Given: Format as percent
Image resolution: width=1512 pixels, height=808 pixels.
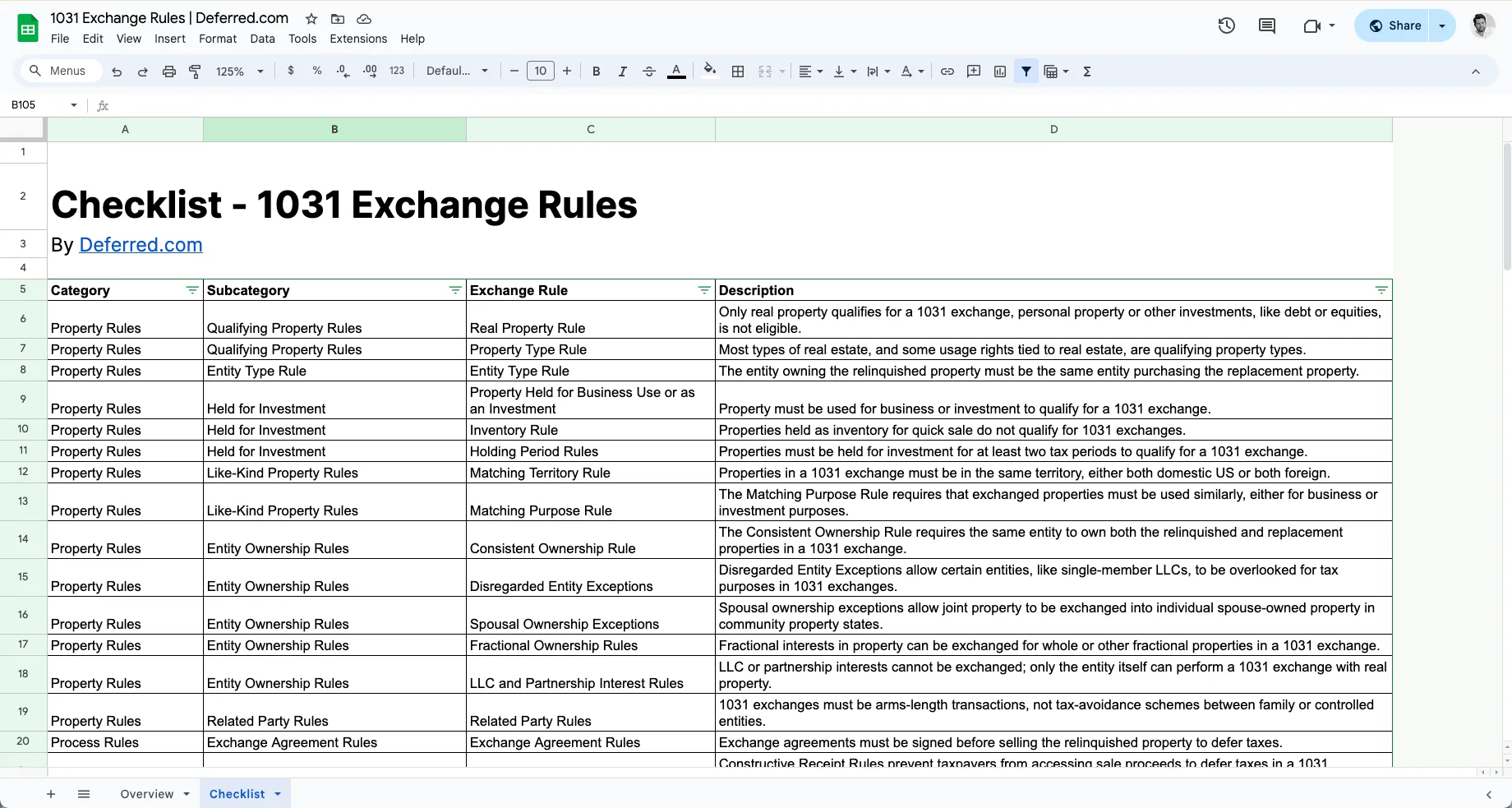Looking at the screenshot, I should (x=317, y=72).
